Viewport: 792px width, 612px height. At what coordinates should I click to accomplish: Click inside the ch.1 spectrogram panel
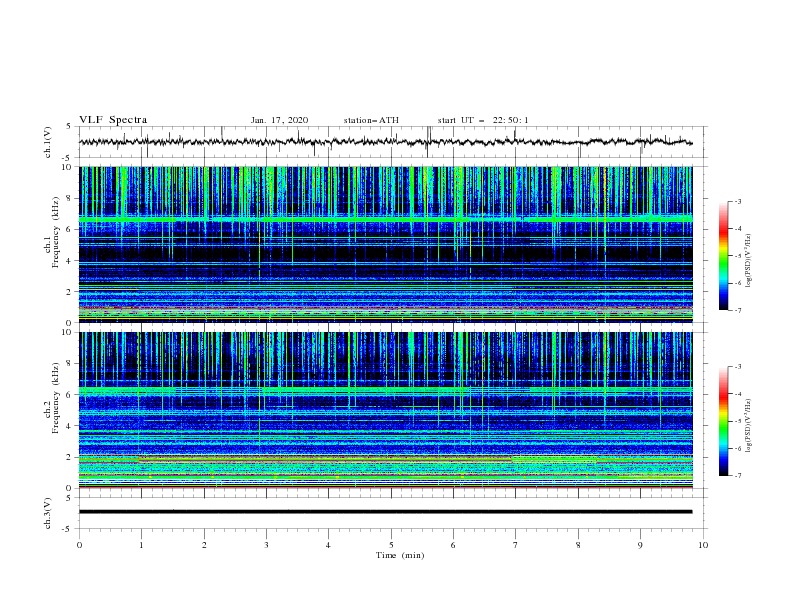tap(385, 244)
